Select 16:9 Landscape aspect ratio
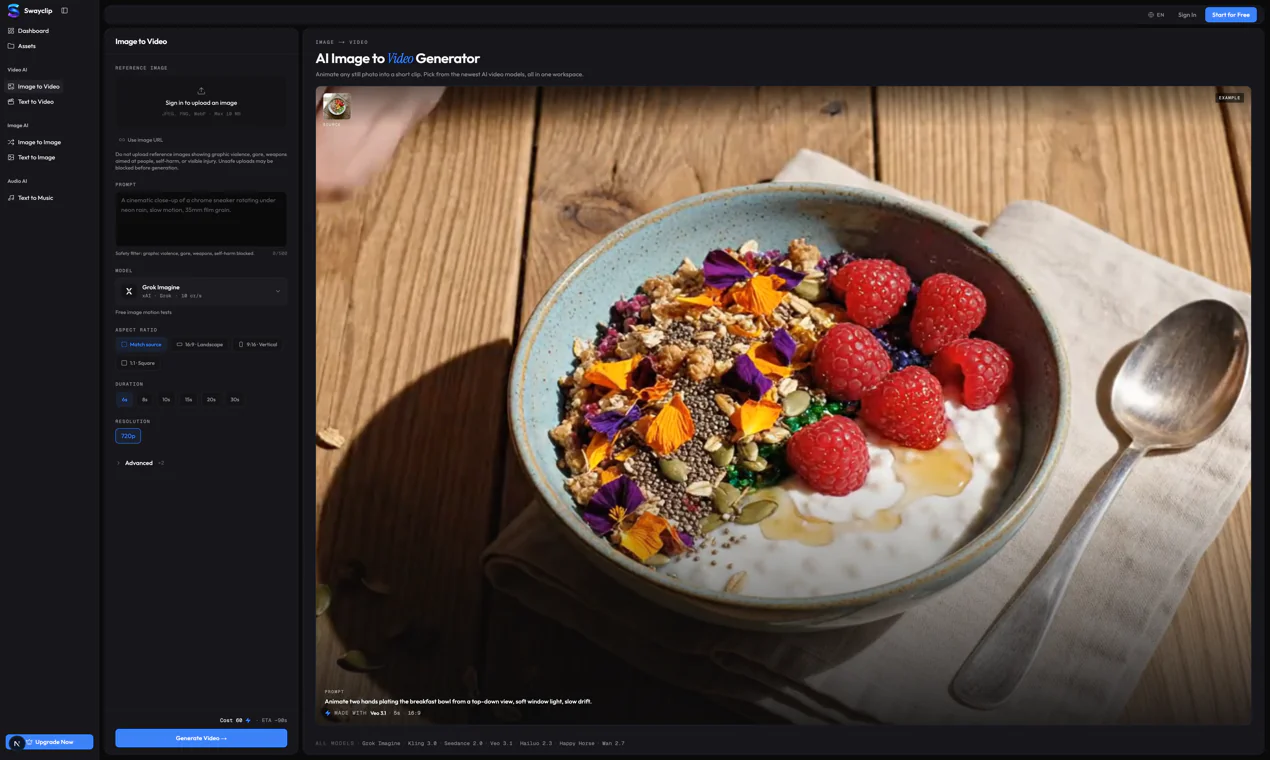This screenshot has height=760, width=1270. click(x=200, y=344)
